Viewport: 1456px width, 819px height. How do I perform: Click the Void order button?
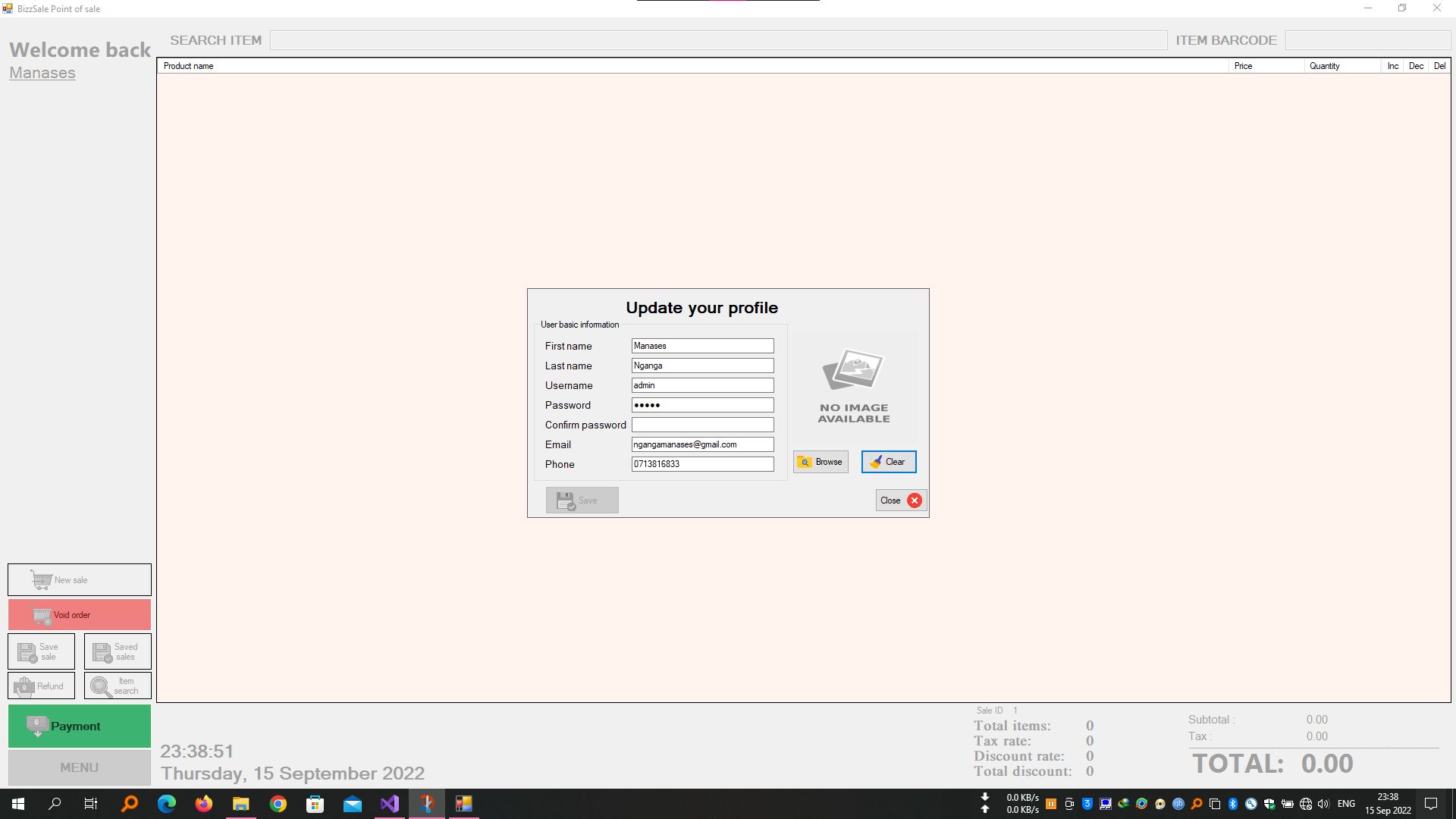[80, 615]
